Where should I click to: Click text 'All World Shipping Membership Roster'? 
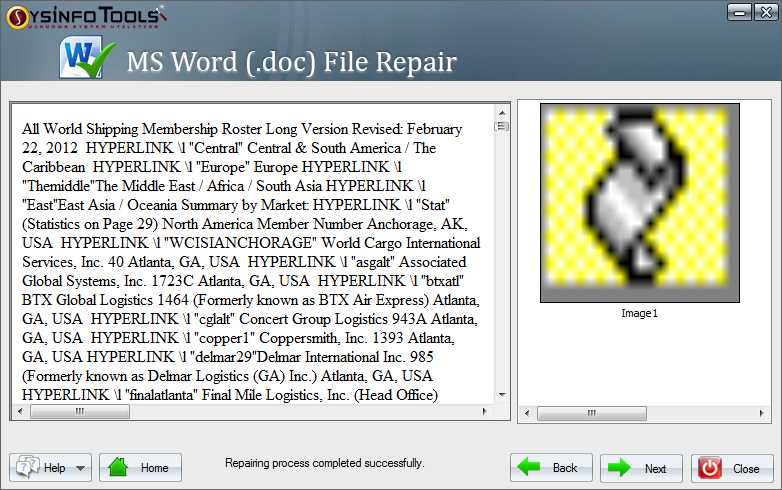[x=142, y=129]
